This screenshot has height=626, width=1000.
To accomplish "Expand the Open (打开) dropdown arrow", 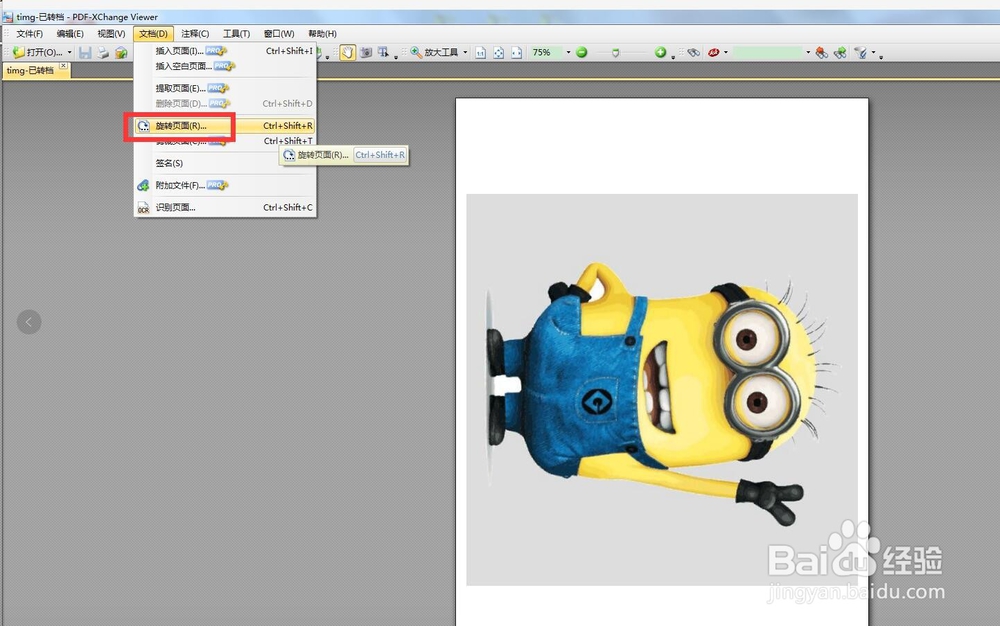I will (x=70, y=52).
